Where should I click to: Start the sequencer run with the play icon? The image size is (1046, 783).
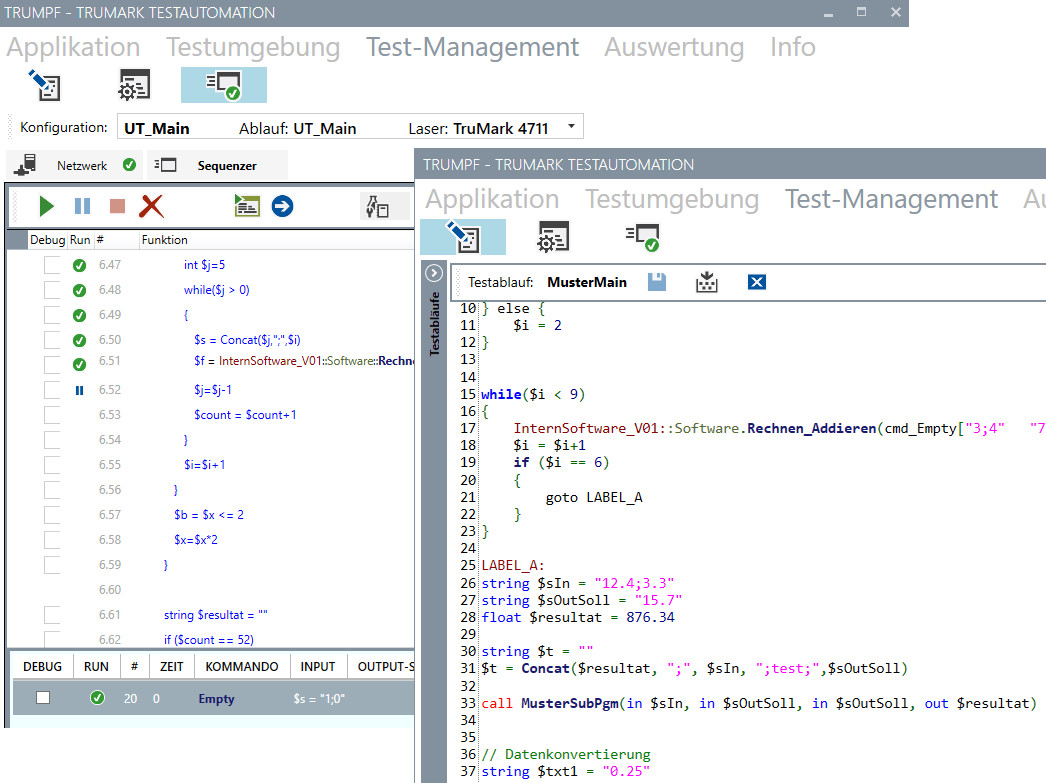pos(46,206)
